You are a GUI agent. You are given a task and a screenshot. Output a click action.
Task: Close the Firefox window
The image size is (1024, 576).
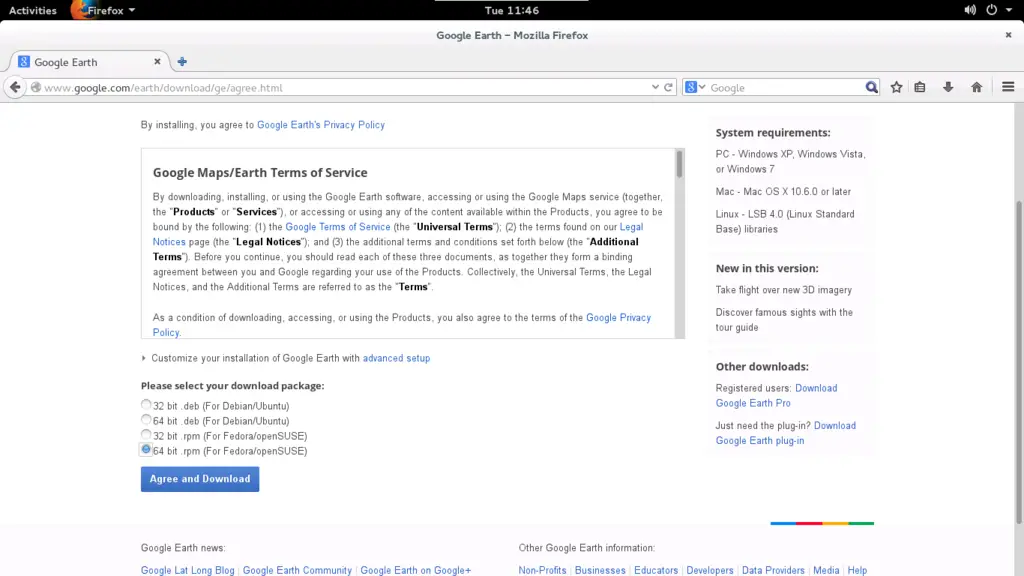click(1008, 35)
